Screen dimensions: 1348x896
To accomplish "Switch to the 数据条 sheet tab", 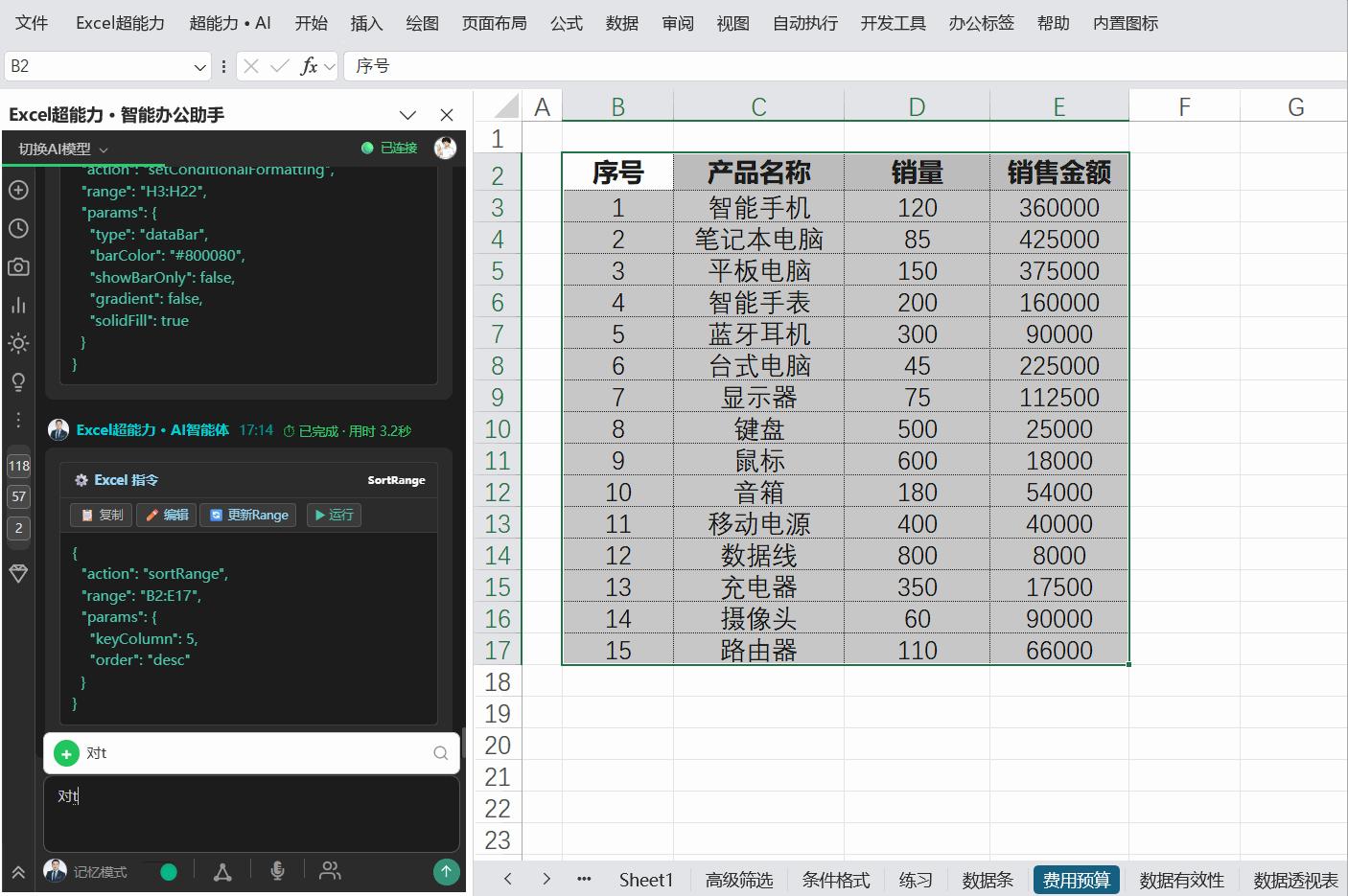I will (x=988, y=880).
